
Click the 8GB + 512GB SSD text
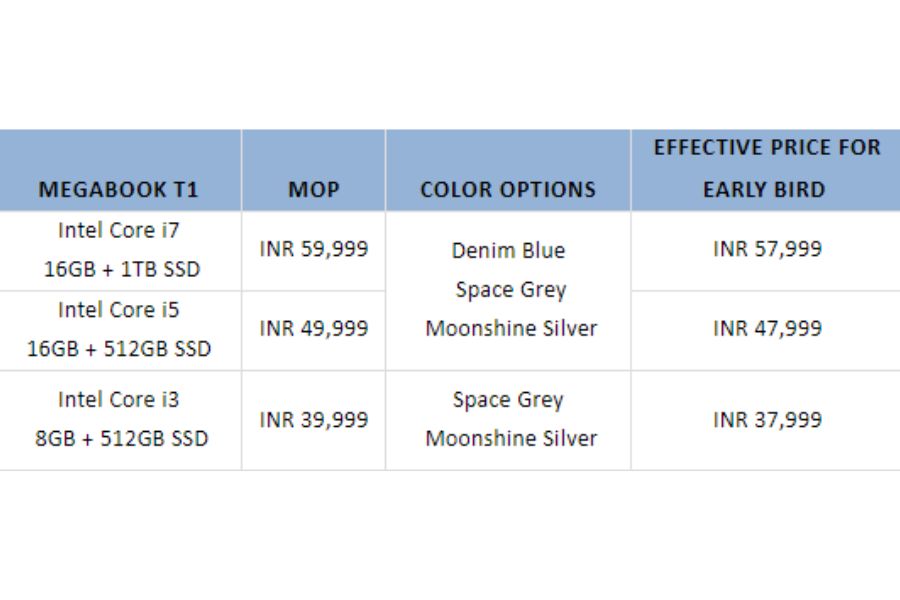pyautogui.click(x=121, y=439)
